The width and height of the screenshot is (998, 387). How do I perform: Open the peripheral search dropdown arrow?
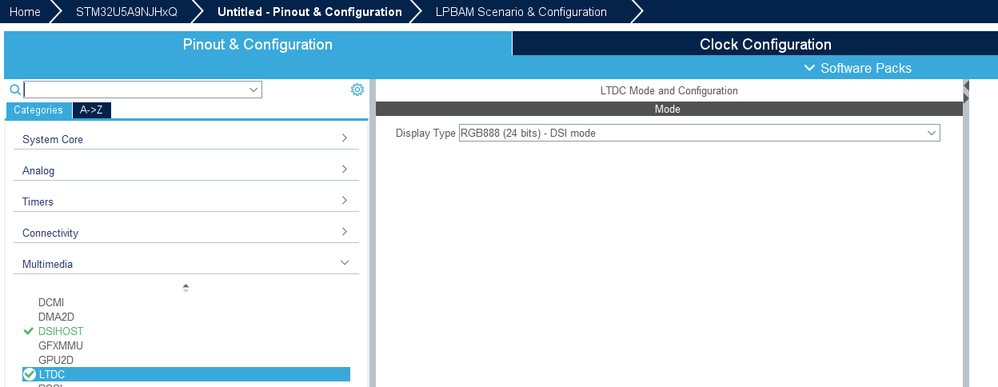[254, 90]
